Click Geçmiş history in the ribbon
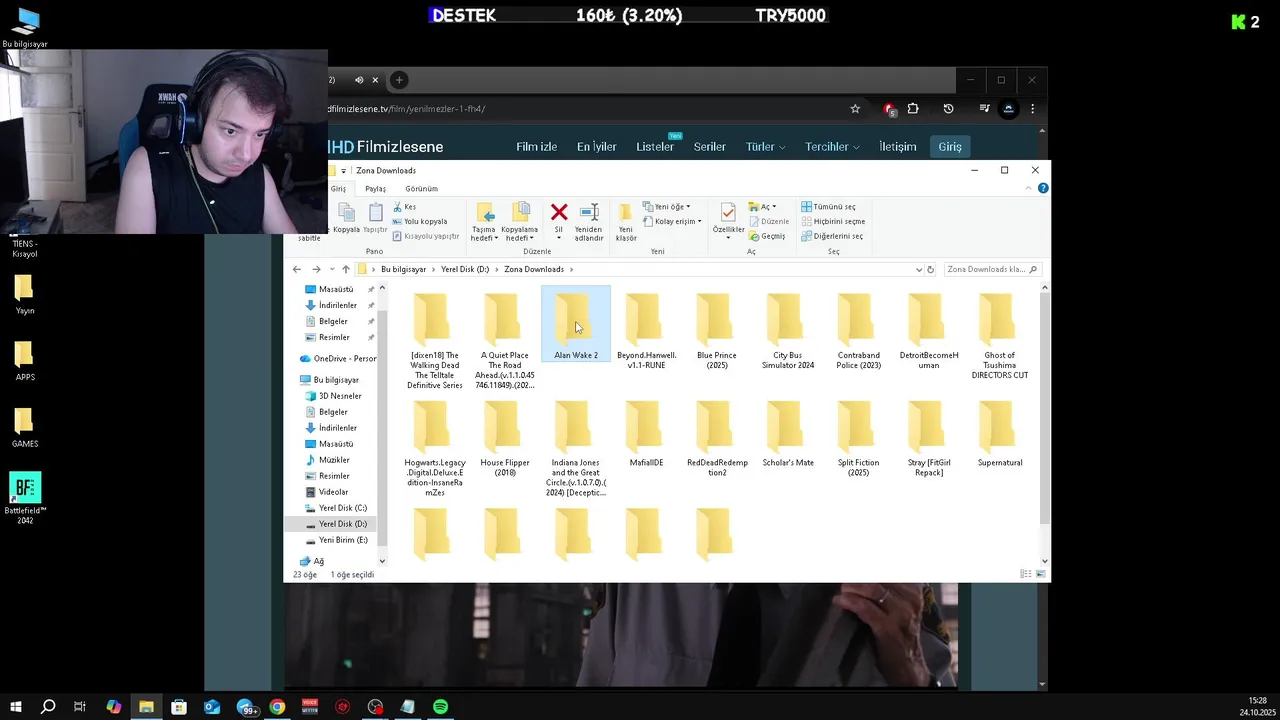The image size is (1280, 720). click(767, 236)
